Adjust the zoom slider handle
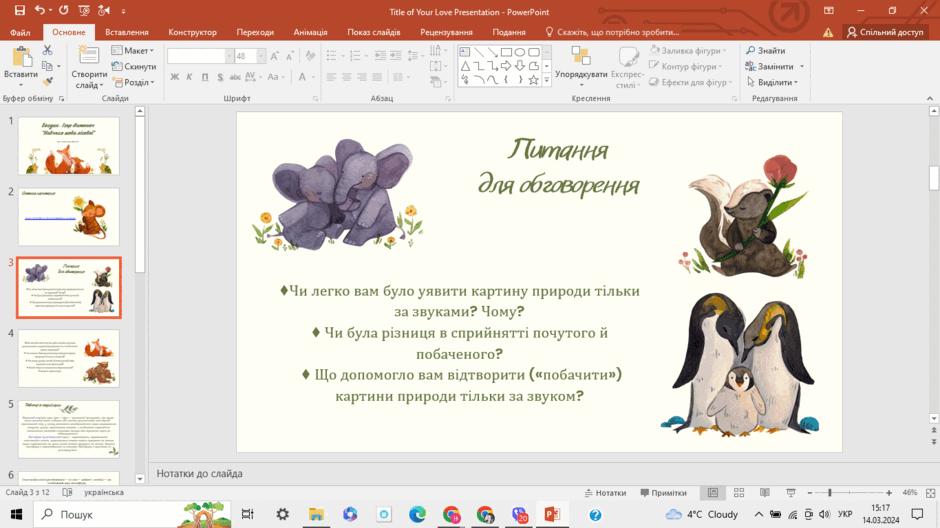Image resolution: width=940 pixels, height=528 pixels. pyautogui.click(x=830, y=493)
